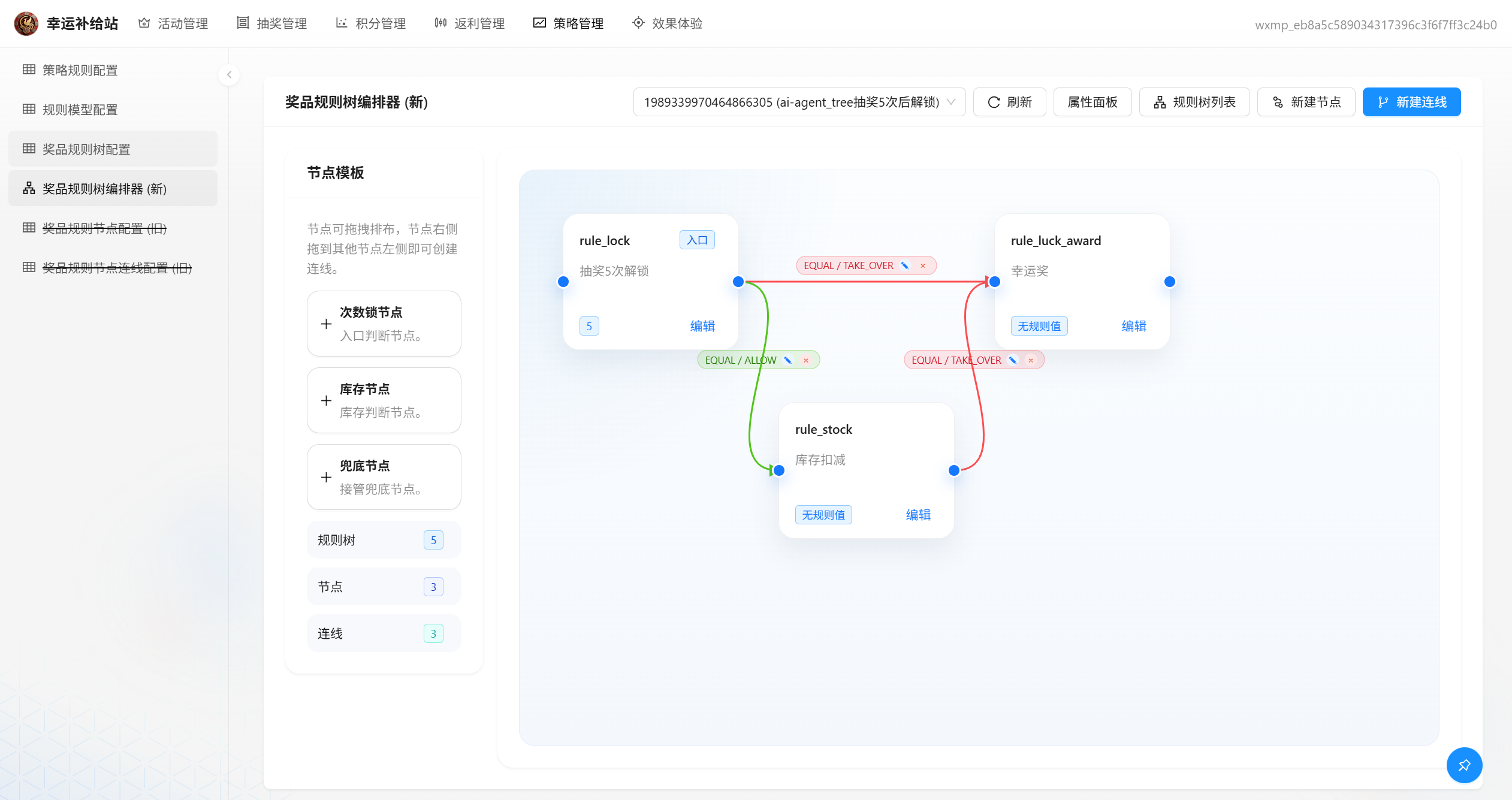
Task: Open 属性面板 panel button
Action: tap(1092, 102)
